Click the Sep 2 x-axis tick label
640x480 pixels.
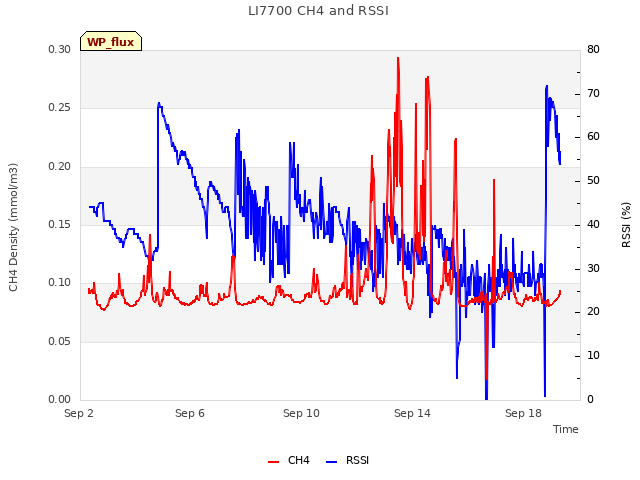click(x=79, y=413)
